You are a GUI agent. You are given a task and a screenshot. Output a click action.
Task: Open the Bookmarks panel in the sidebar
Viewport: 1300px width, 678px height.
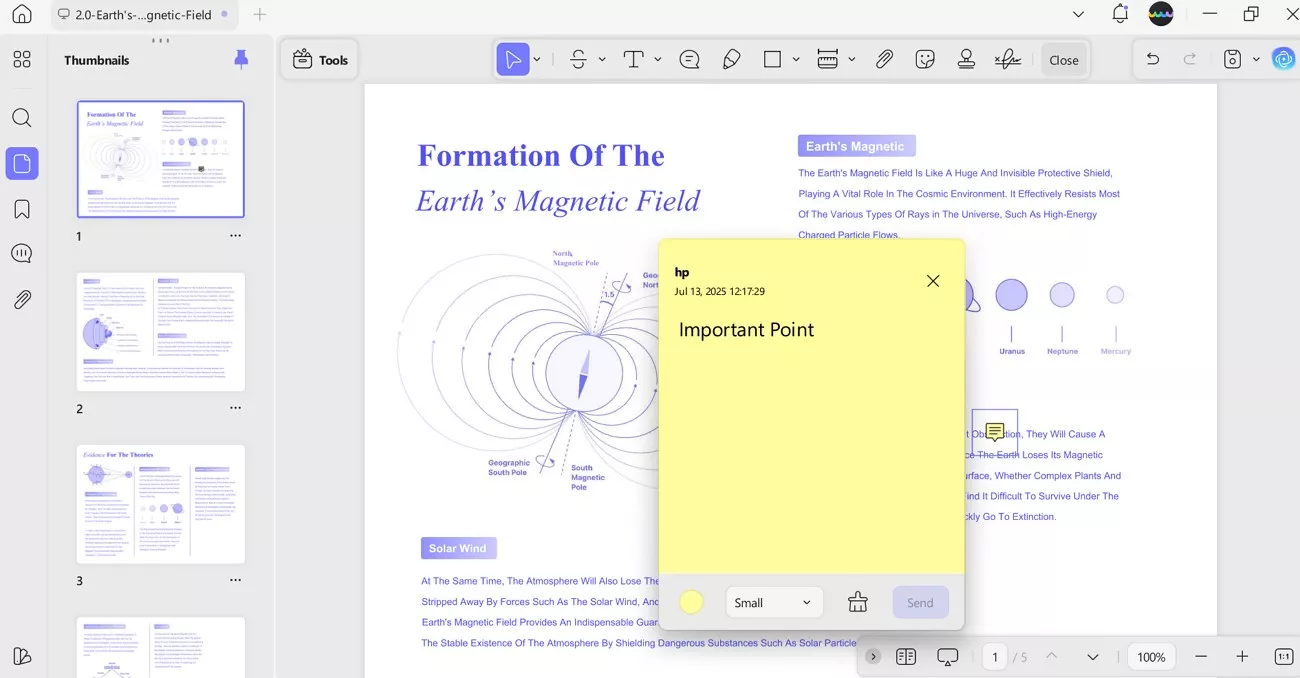pos(22,208)
